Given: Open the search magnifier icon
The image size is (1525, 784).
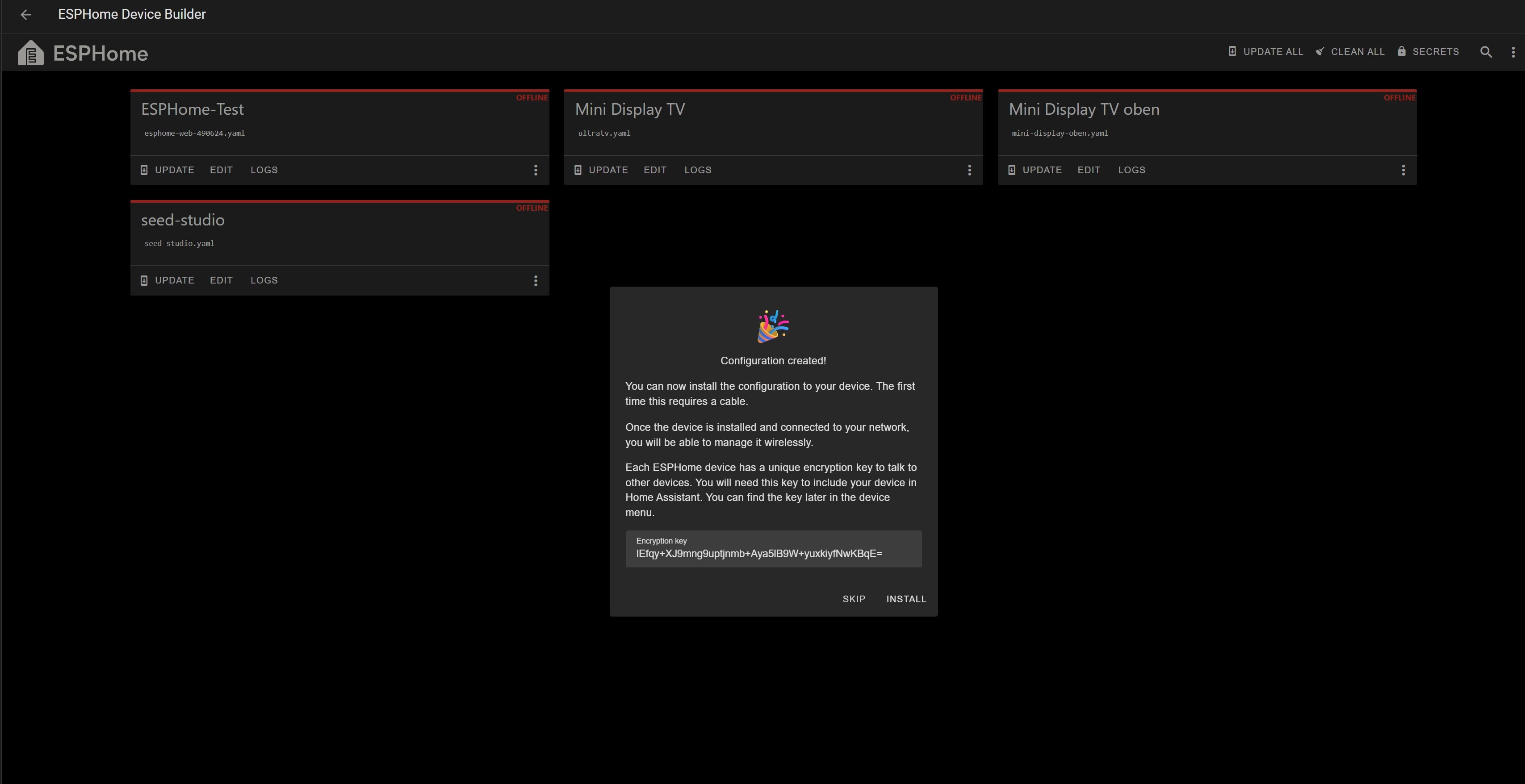Looking at the screenshot, I should click(1485, 52).
